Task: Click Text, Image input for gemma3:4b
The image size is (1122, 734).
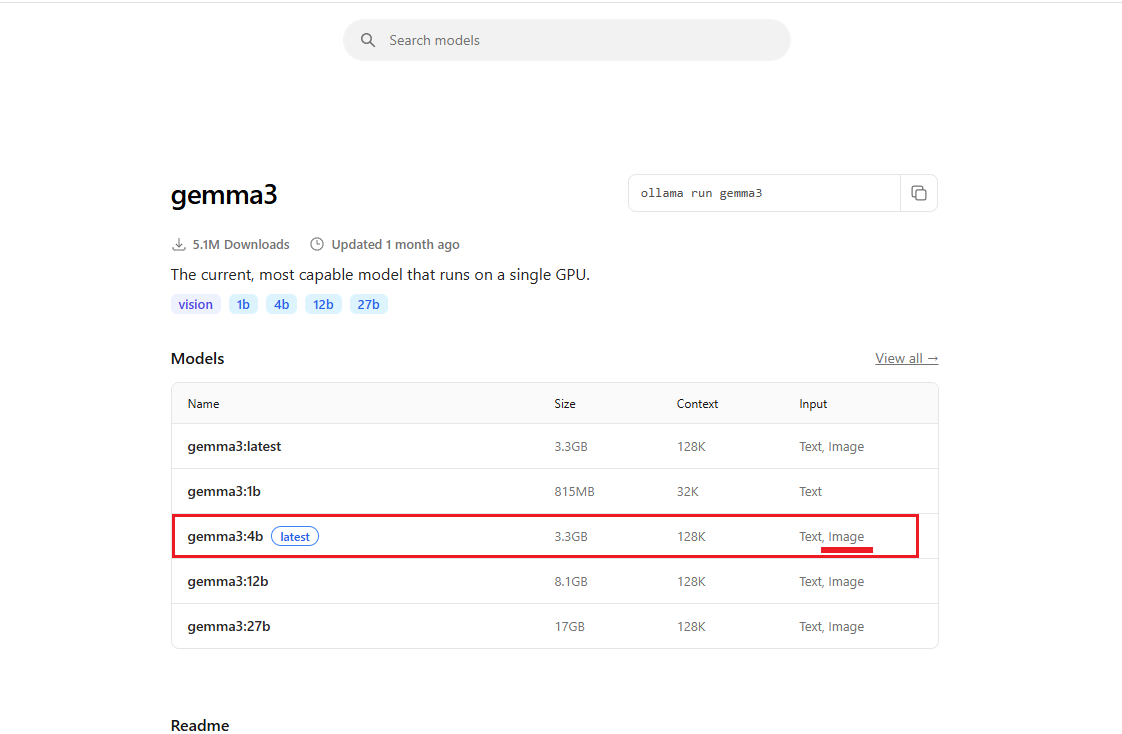Action: pos(831,537)
